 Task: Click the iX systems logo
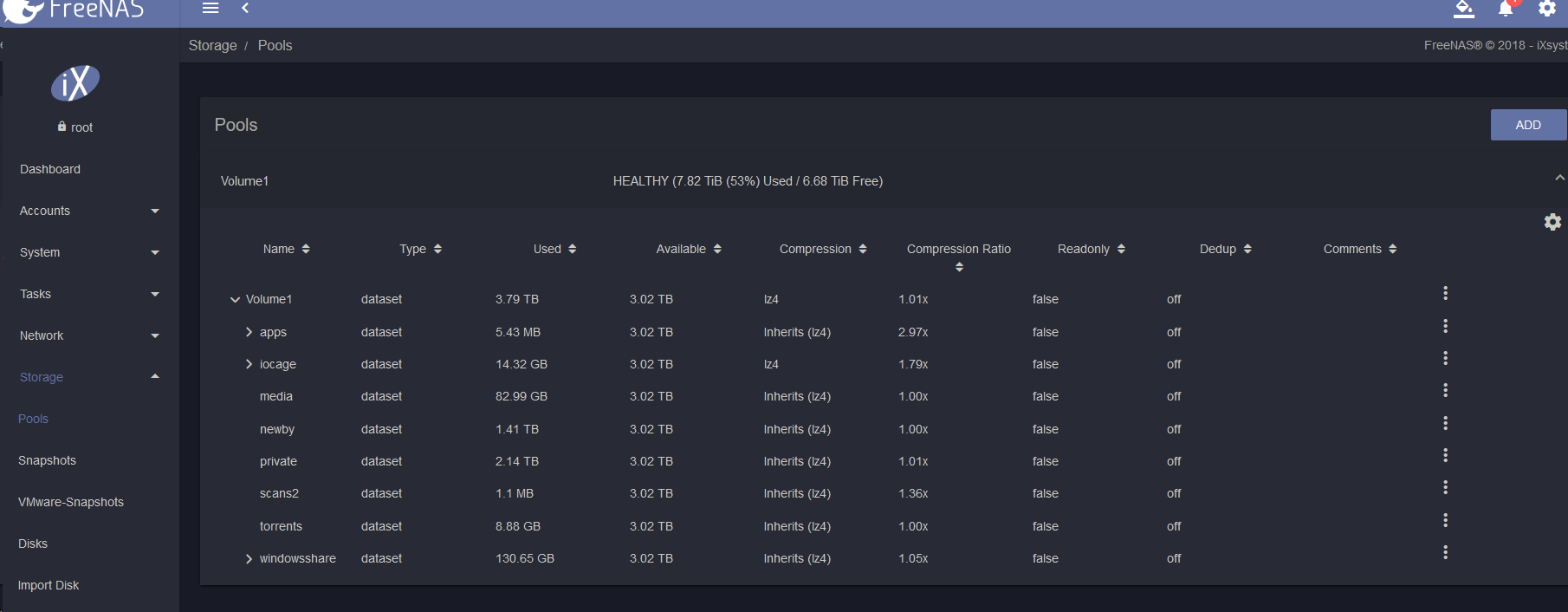(75, 83)
